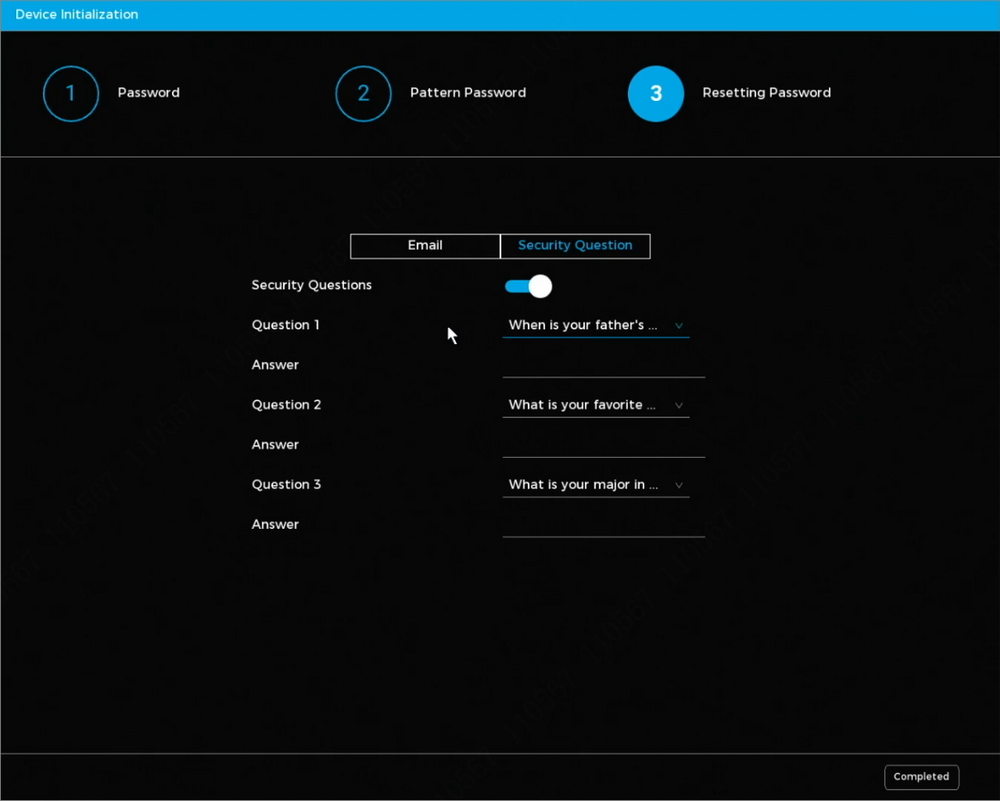Image resolution: width=1000 pixels, height=801 pixels.
Task: Click the Device Initialization title bar
Action: click(x=500, y=15)
